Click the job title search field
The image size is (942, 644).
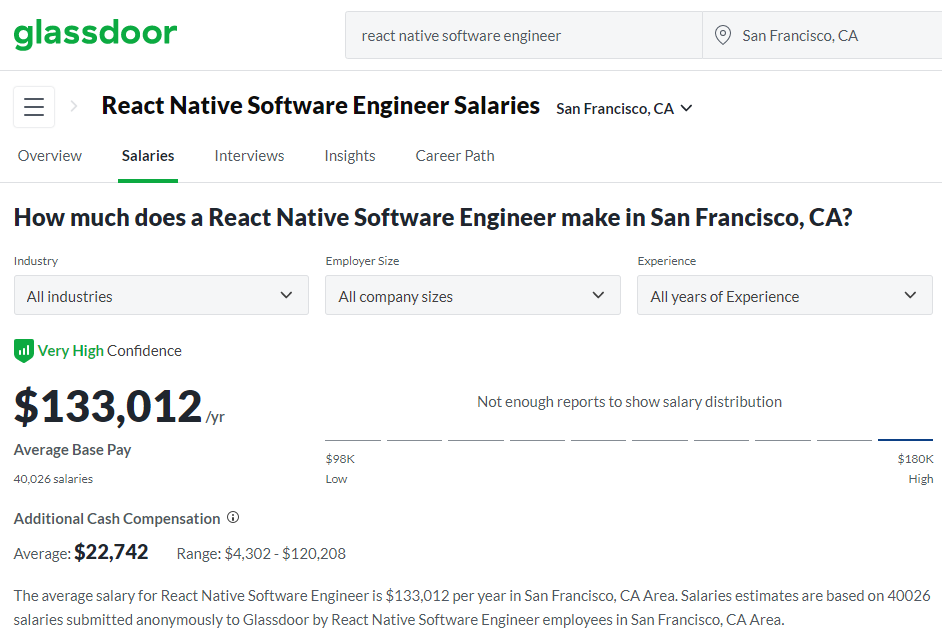click(x=524, y=35)
